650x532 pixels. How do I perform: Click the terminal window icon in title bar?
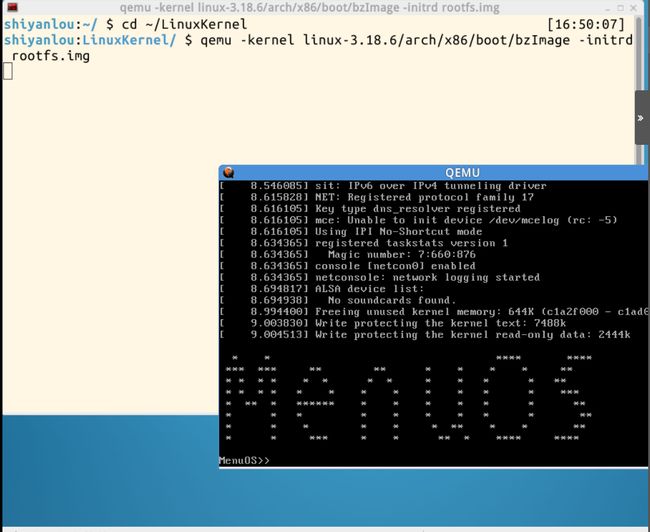(x=12, y=7)
